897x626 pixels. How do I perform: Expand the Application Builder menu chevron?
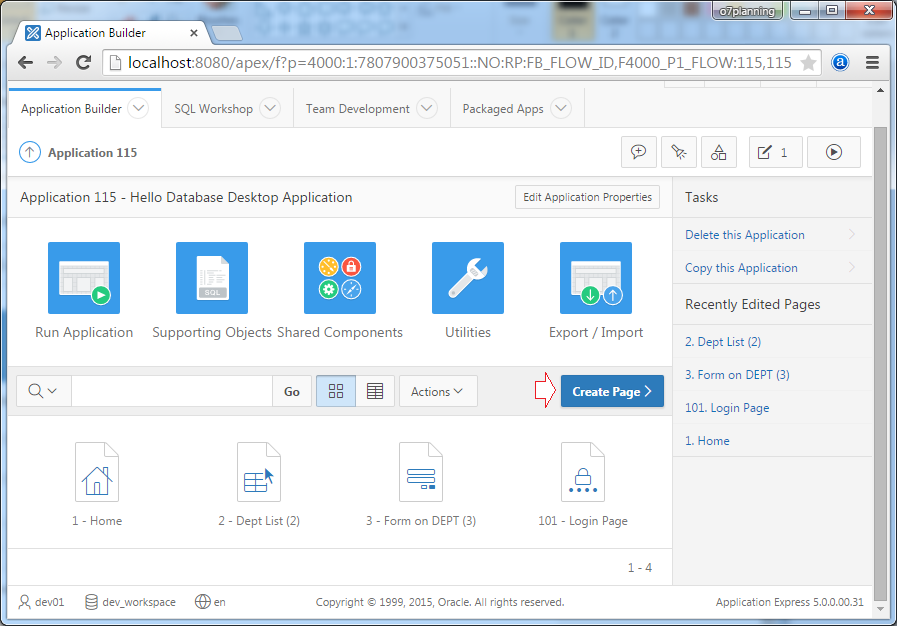(138, 108)
